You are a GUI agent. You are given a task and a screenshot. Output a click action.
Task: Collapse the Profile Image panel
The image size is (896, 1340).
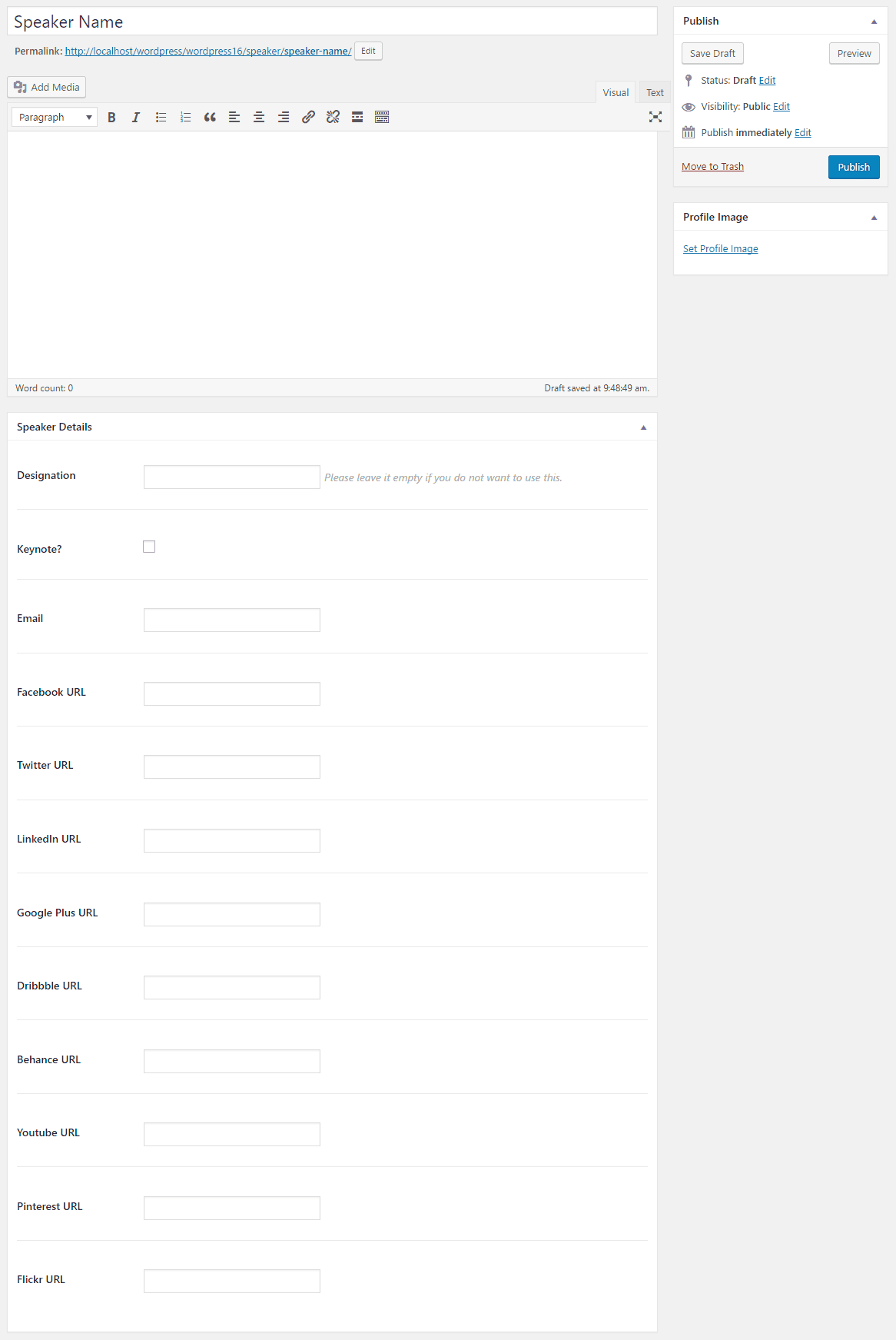874,218
